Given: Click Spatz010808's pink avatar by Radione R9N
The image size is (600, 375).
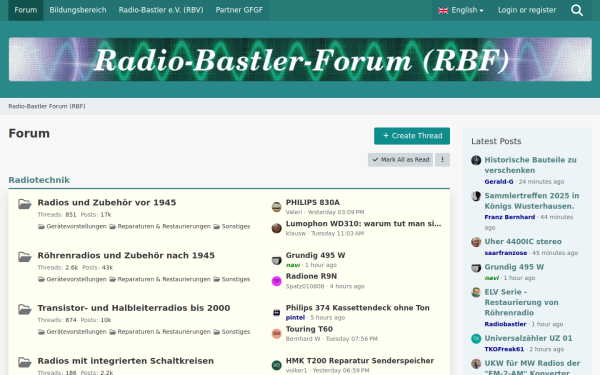Looking at the screenshot, I should (x=276, y=281).
